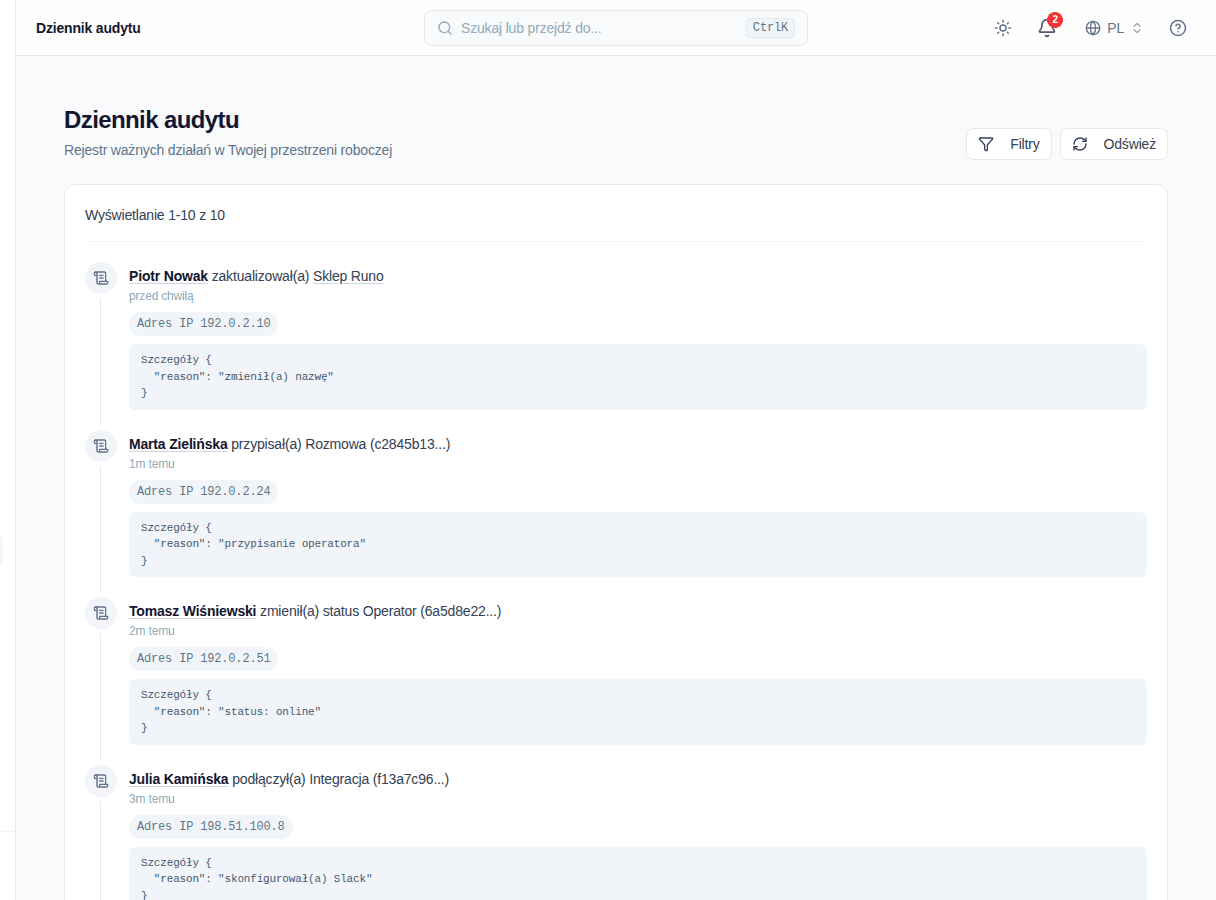
Task: Toggle the light/dark theme sun icon
Action: [1003, 28]
